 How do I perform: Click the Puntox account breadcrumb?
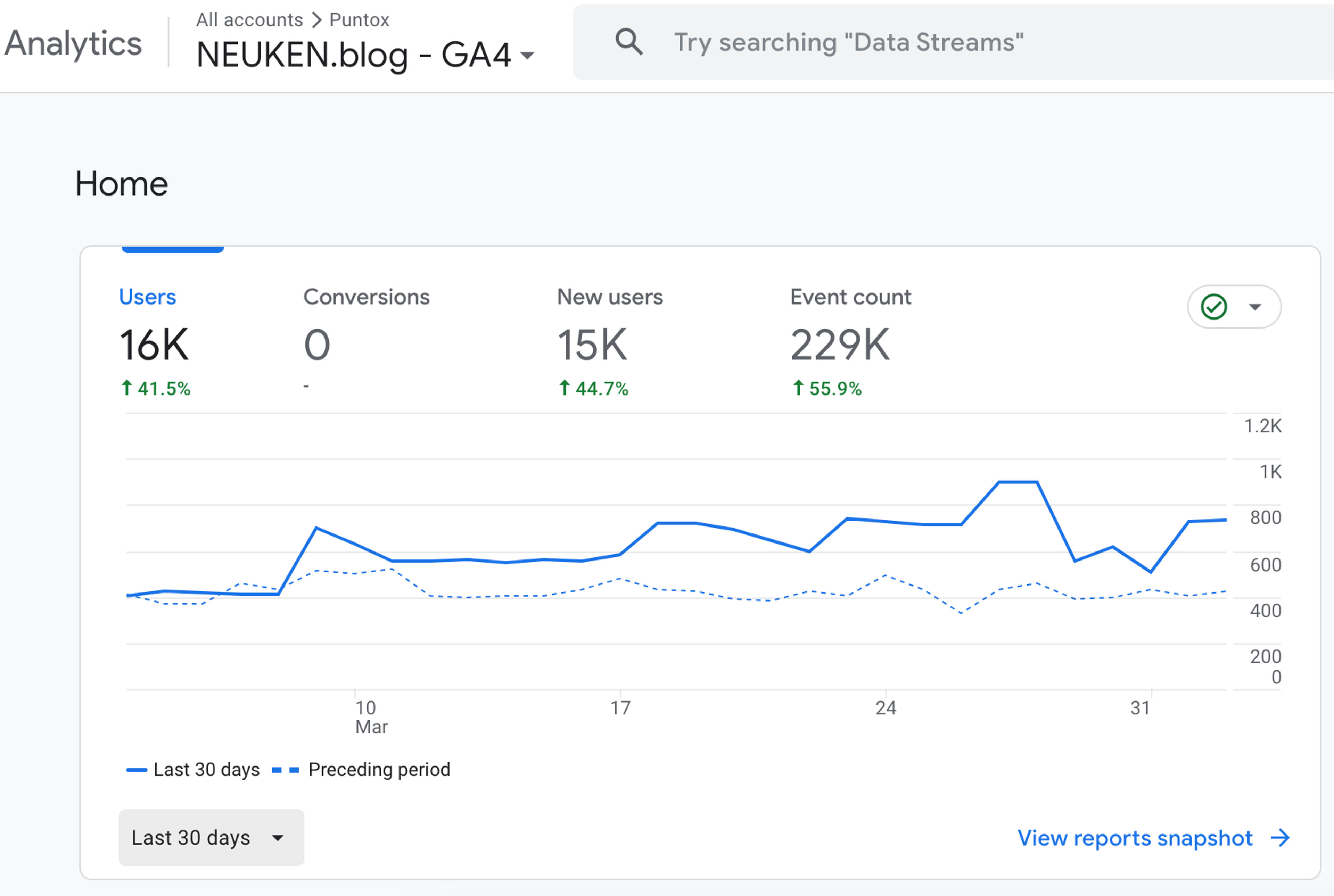click(359, 20)
